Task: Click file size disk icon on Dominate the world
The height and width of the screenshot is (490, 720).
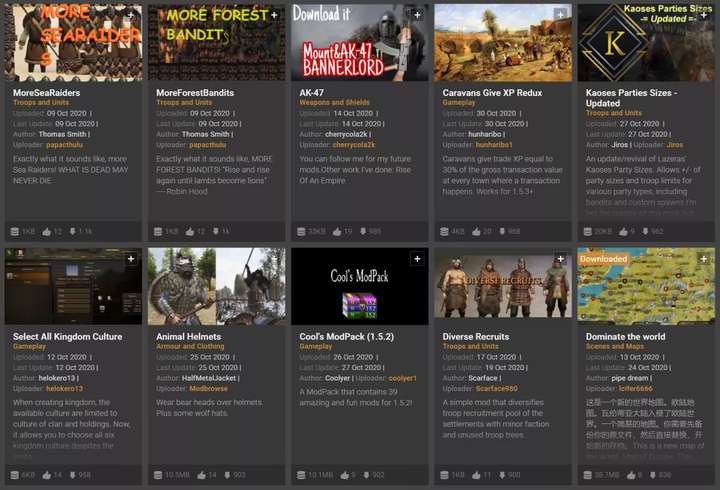Action: coord(588,475)
